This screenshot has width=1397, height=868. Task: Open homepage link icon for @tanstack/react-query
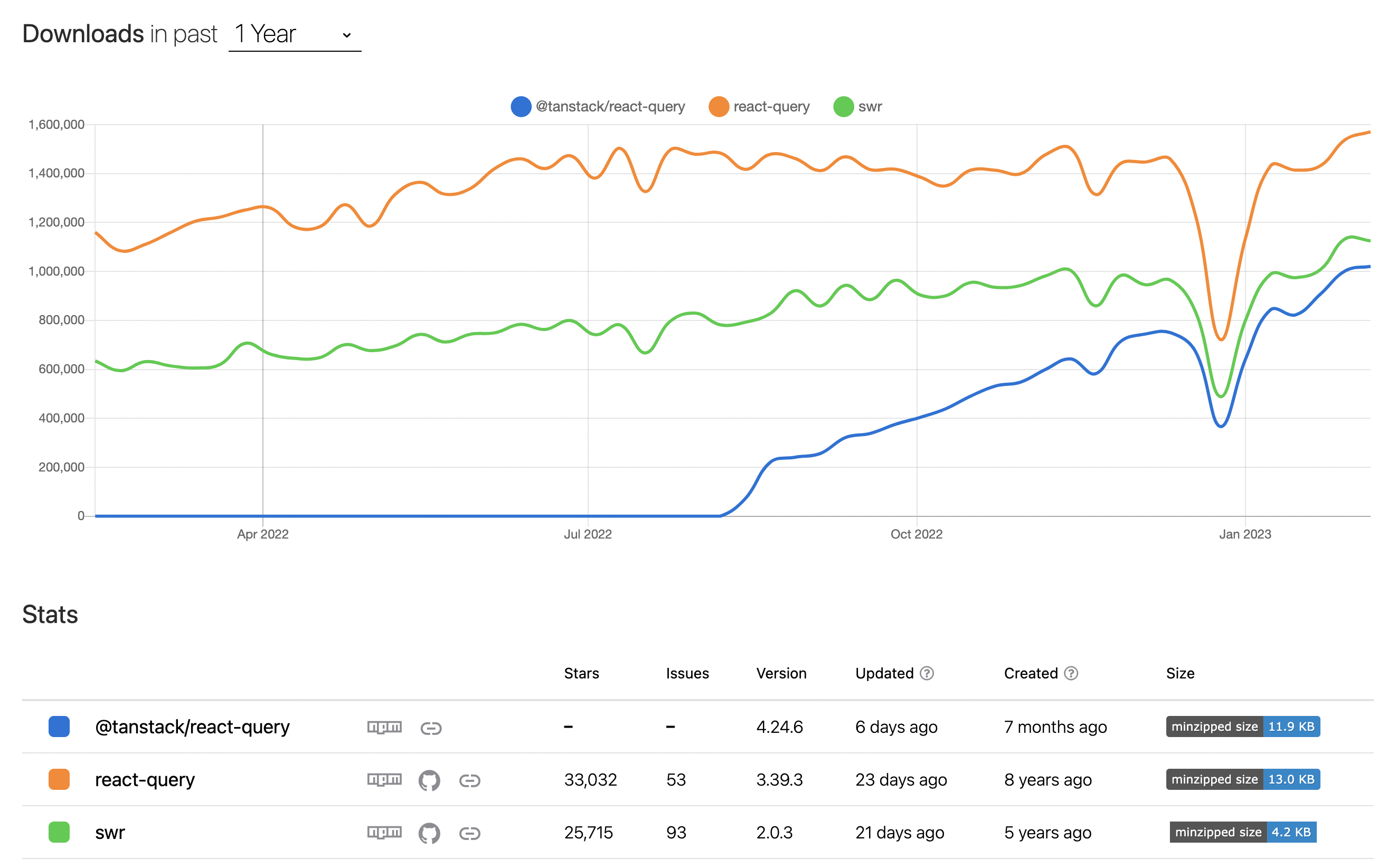(x=430, y=729)
